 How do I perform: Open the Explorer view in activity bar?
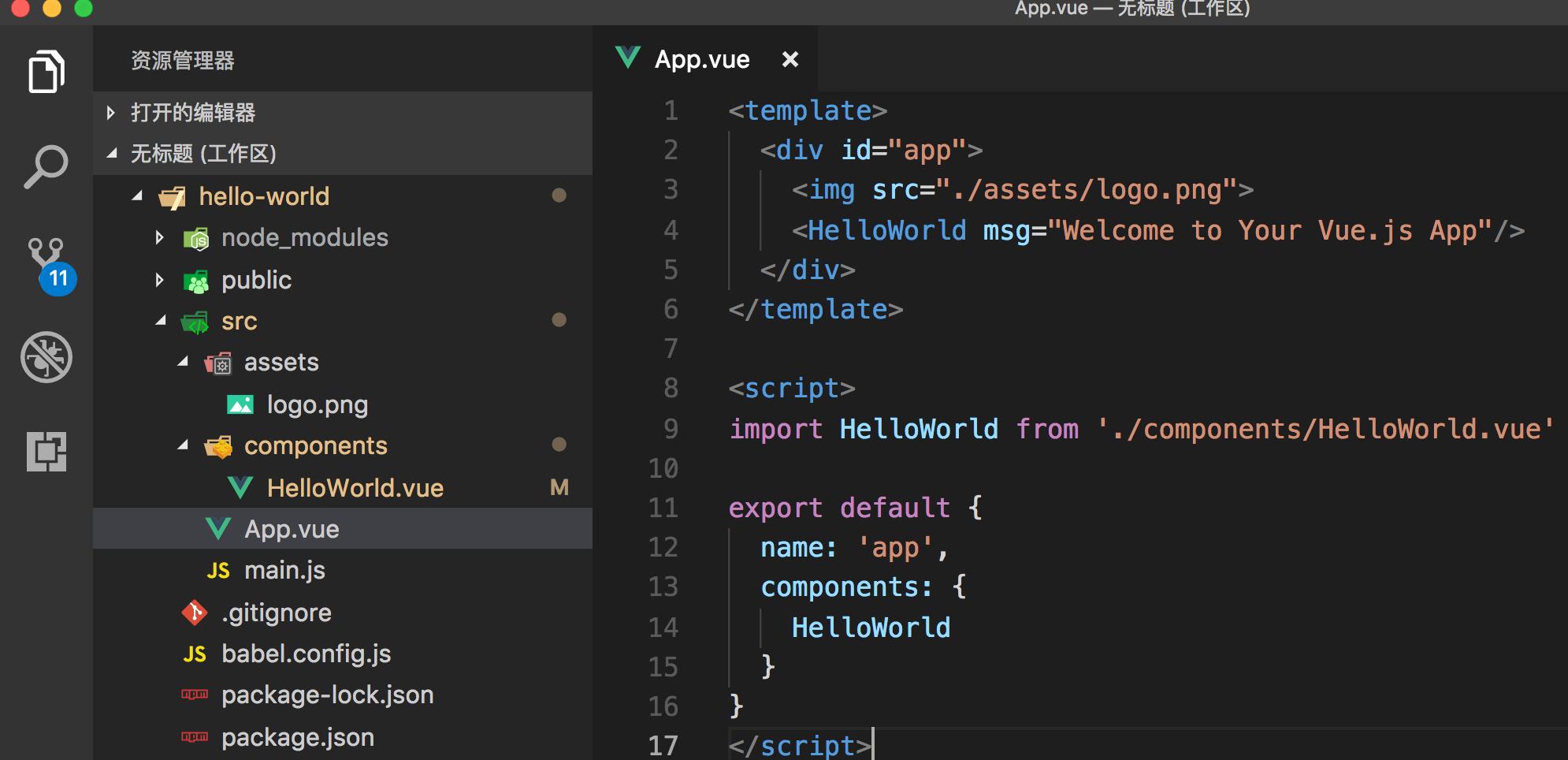46,72
